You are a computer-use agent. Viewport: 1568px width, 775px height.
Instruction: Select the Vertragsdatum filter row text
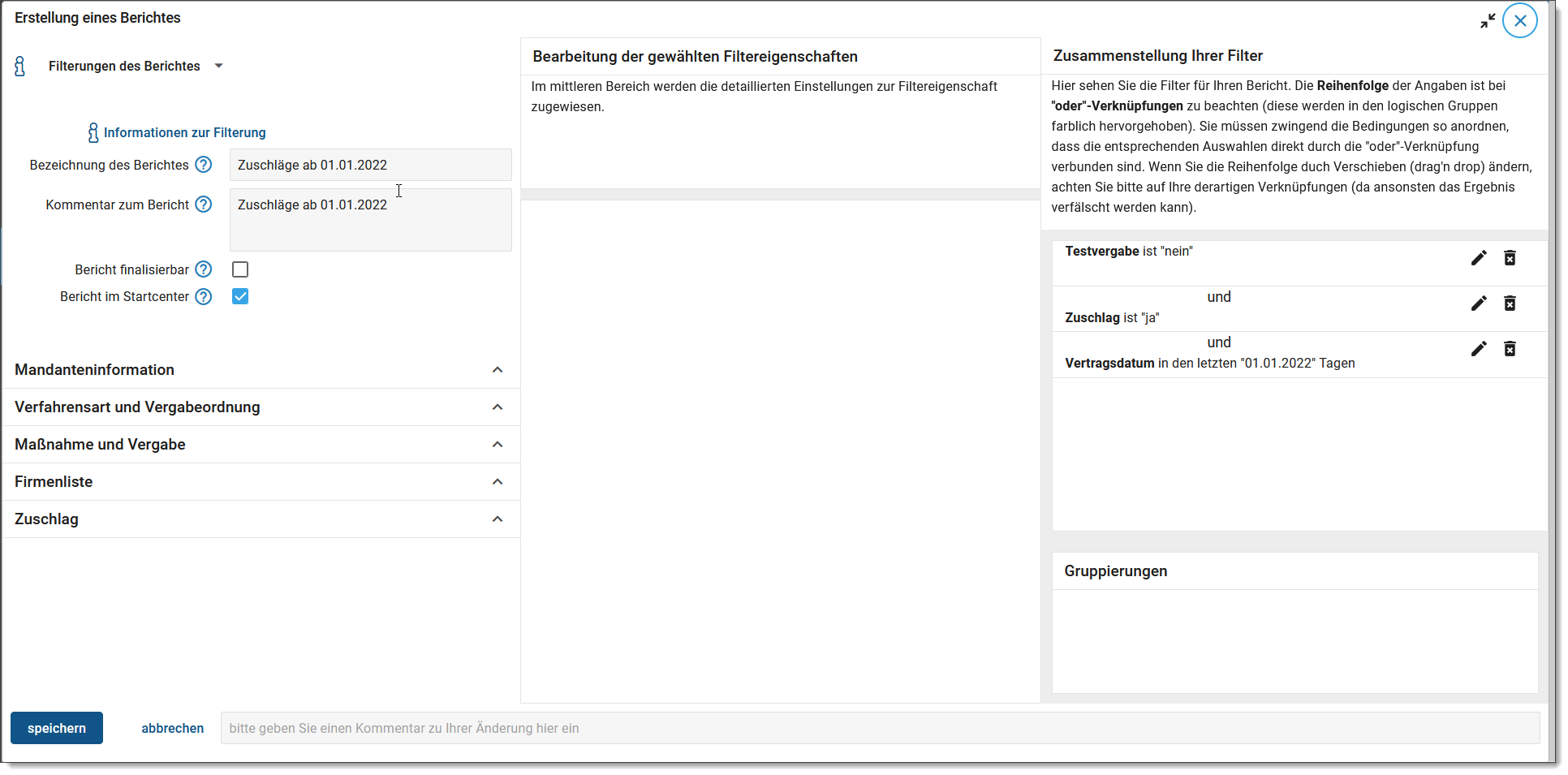1210,364
